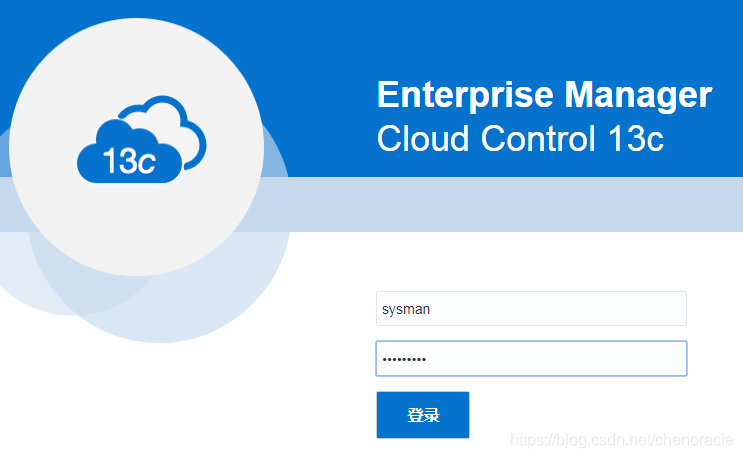Viewport: 743px width, 458px height.
Task: Focus the masked password input field
Action: (x=531, y=359)
